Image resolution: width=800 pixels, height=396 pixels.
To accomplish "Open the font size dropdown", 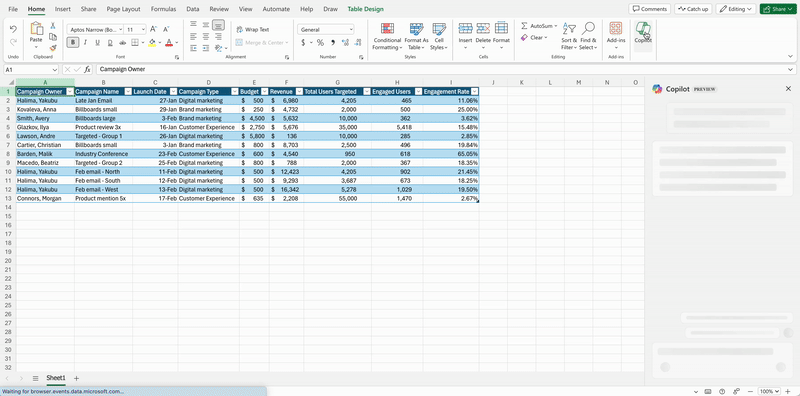I will pyautogui.click(x=143, y=30).
